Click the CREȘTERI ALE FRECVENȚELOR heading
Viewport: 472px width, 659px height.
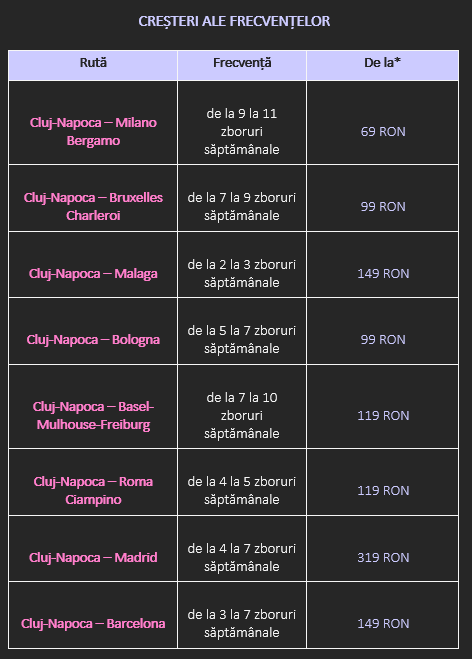[x=235, y=21]
